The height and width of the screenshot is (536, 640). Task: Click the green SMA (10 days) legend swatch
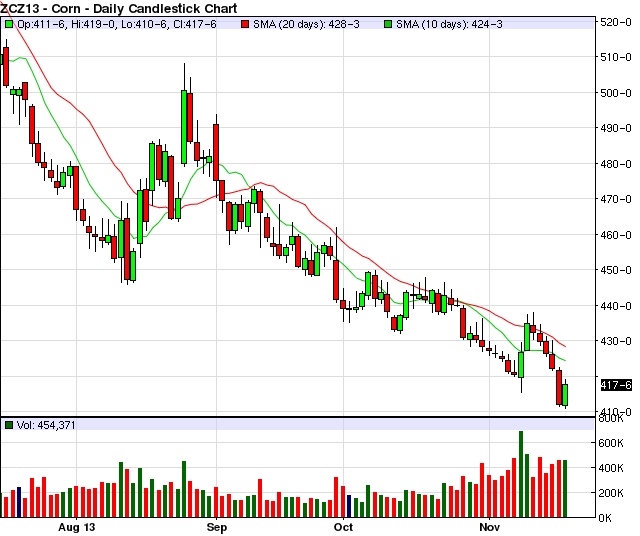click(x=388, y=24)
